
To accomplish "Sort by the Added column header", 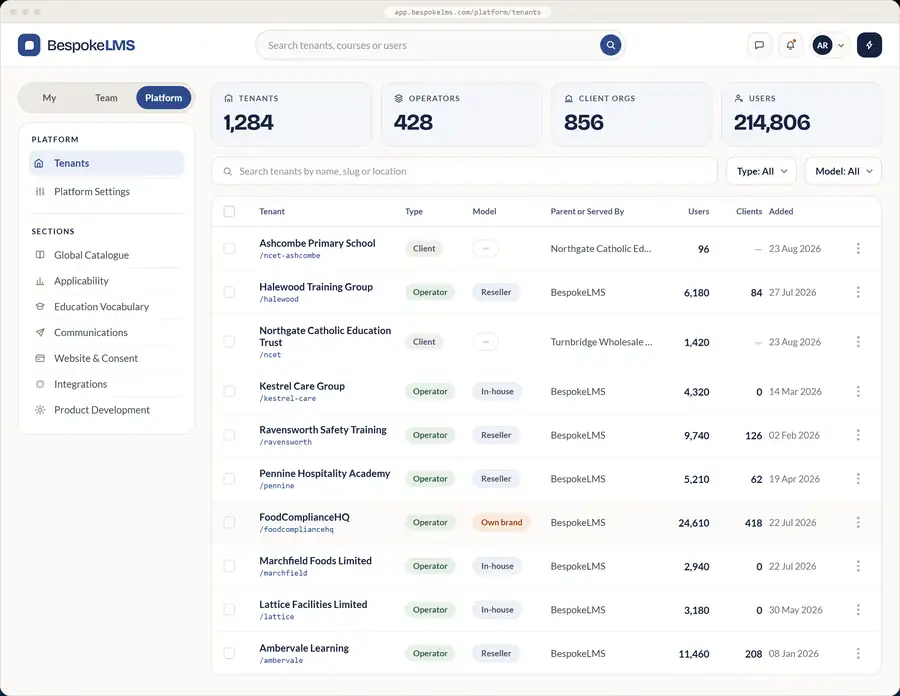I will click(781, 211).
